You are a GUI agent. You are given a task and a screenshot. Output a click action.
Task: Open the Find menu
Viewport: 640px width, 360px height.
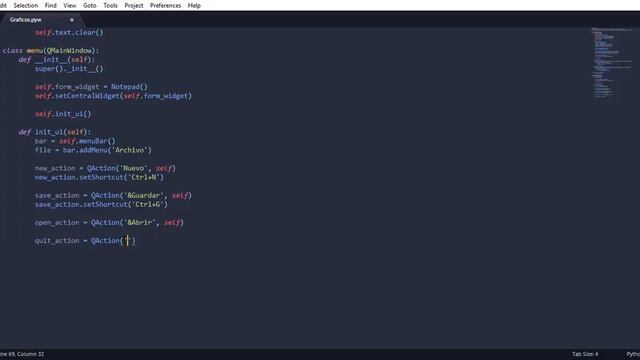[x=51, y=5]
